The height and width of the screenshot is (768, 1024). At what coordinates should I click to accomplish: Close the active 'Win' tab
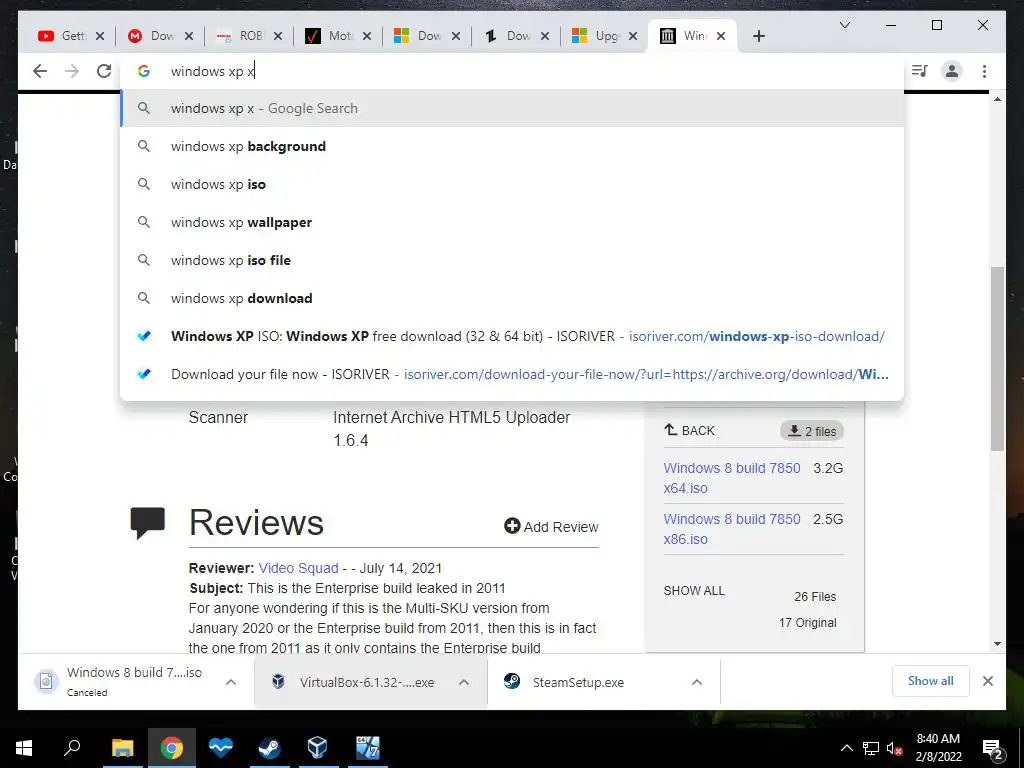(721, 36)
